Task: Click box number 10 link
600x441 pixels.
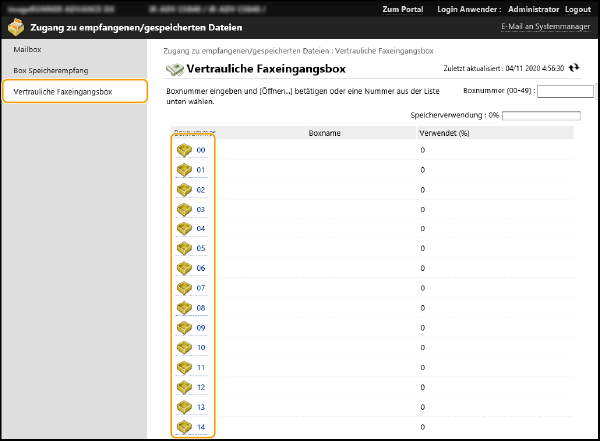Action: (201, 348)
